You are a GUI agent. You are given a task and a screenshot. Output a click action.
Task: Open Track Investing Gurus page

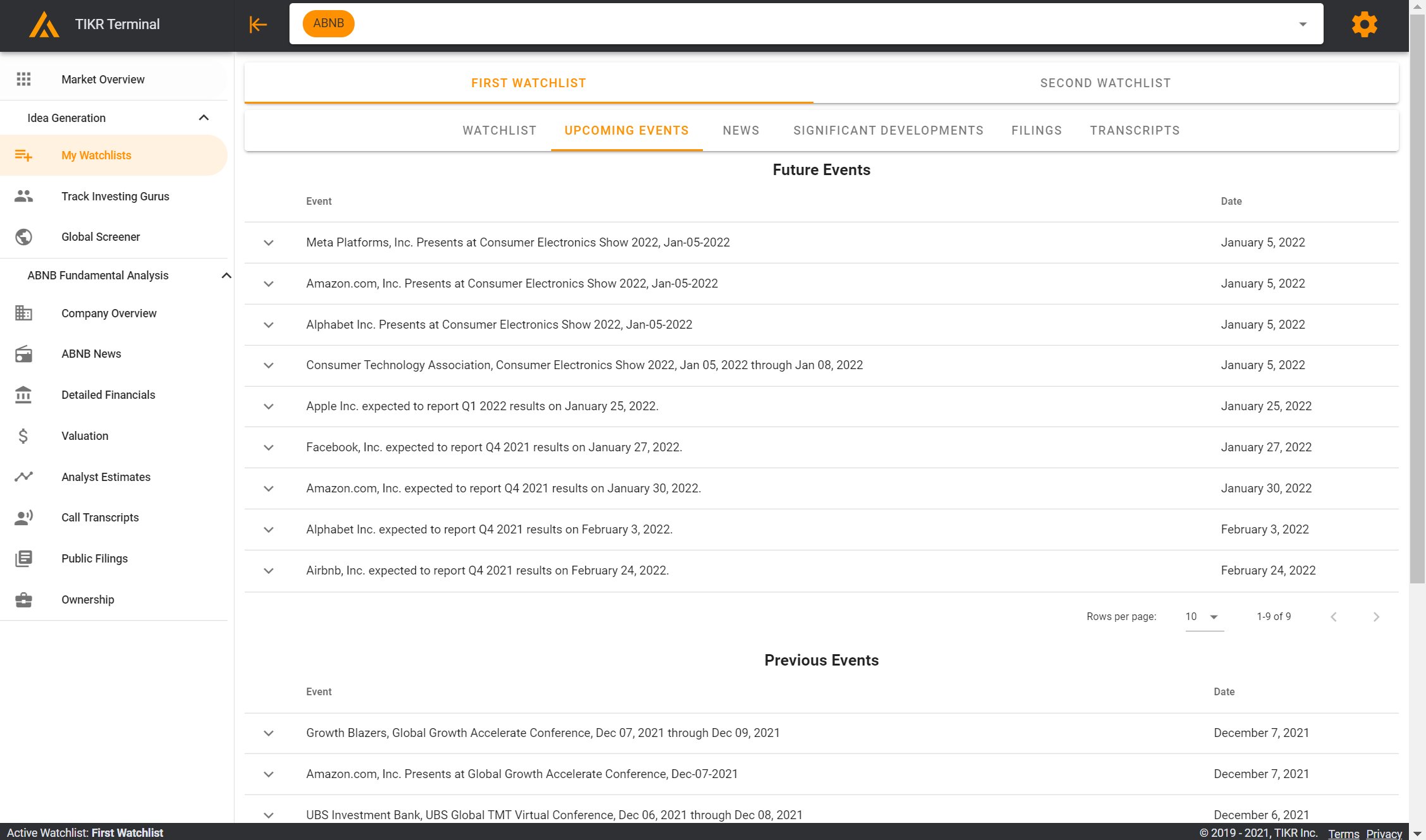coord(114,197)
